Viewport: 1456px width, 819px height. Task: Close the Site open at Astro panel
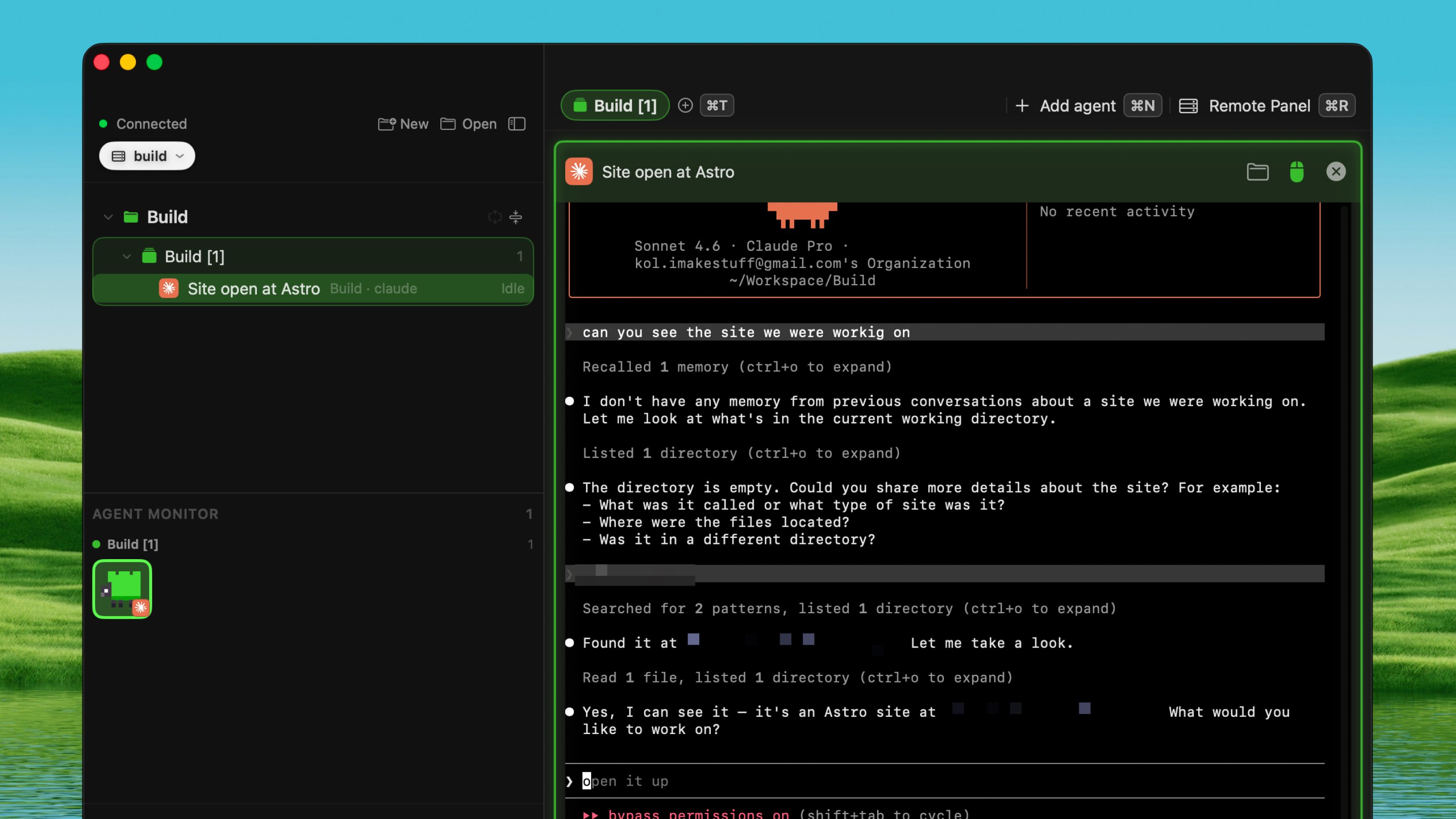(x=1336, y=172)
